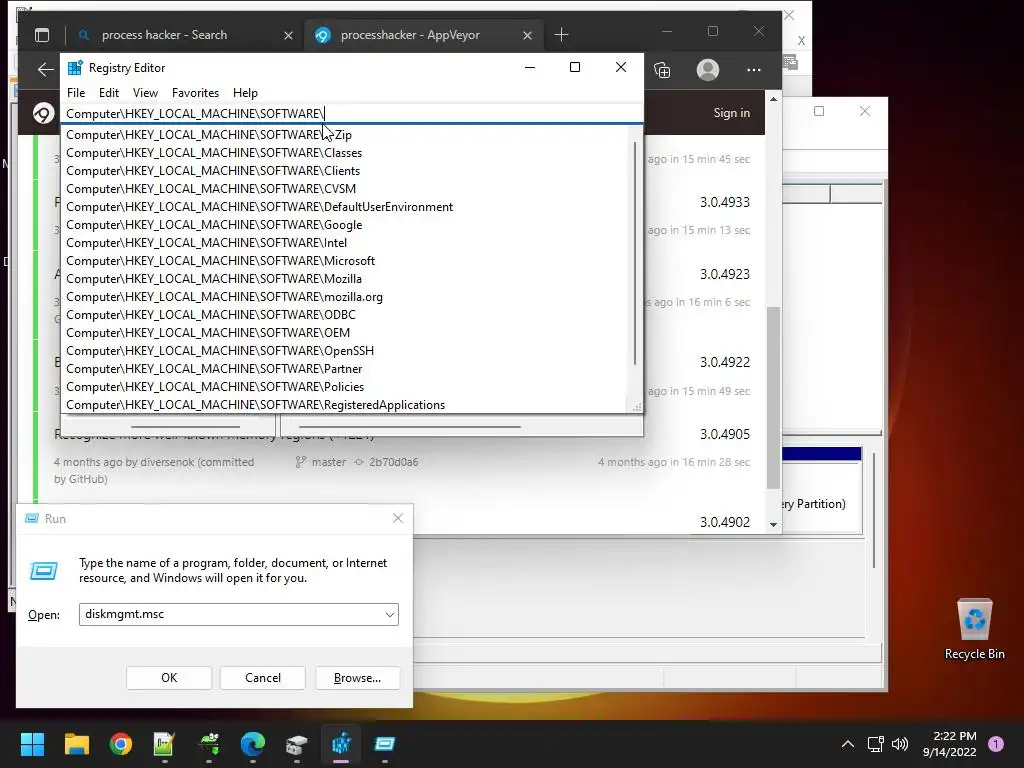Open a new browser tab
Image resolution: width=1024 pixels, height=768 pixels.
(562, 35)
